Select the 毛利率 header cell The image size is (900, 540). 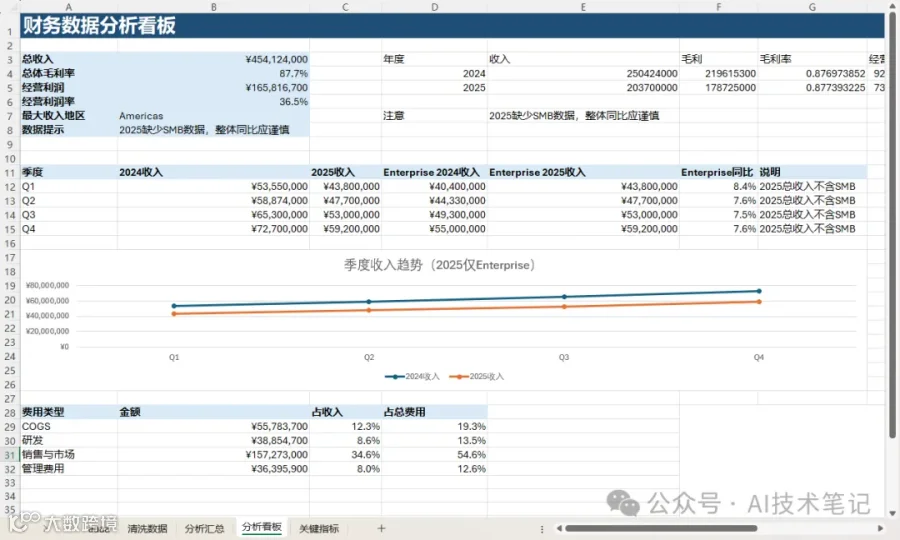[812, 59]
